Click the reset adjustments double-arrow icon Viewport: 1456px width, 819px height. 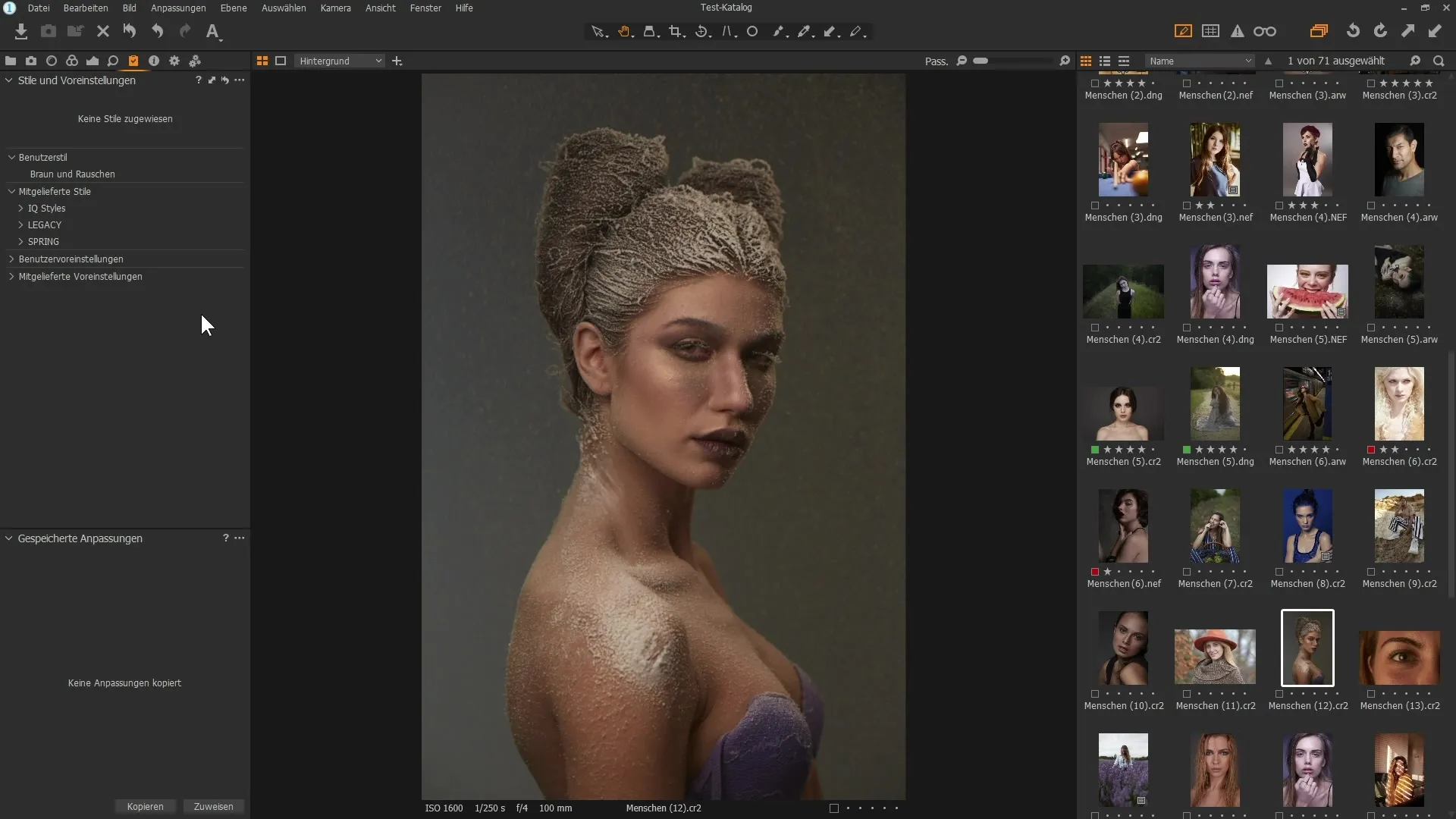(130, 31)
